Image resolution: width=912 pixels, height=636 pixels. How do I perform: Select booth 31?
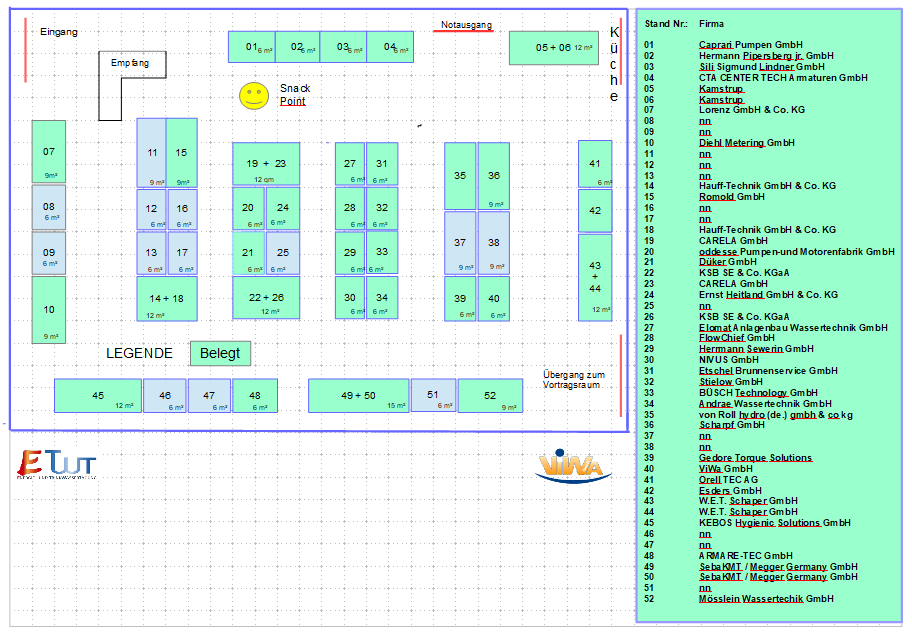click(382, 164)
